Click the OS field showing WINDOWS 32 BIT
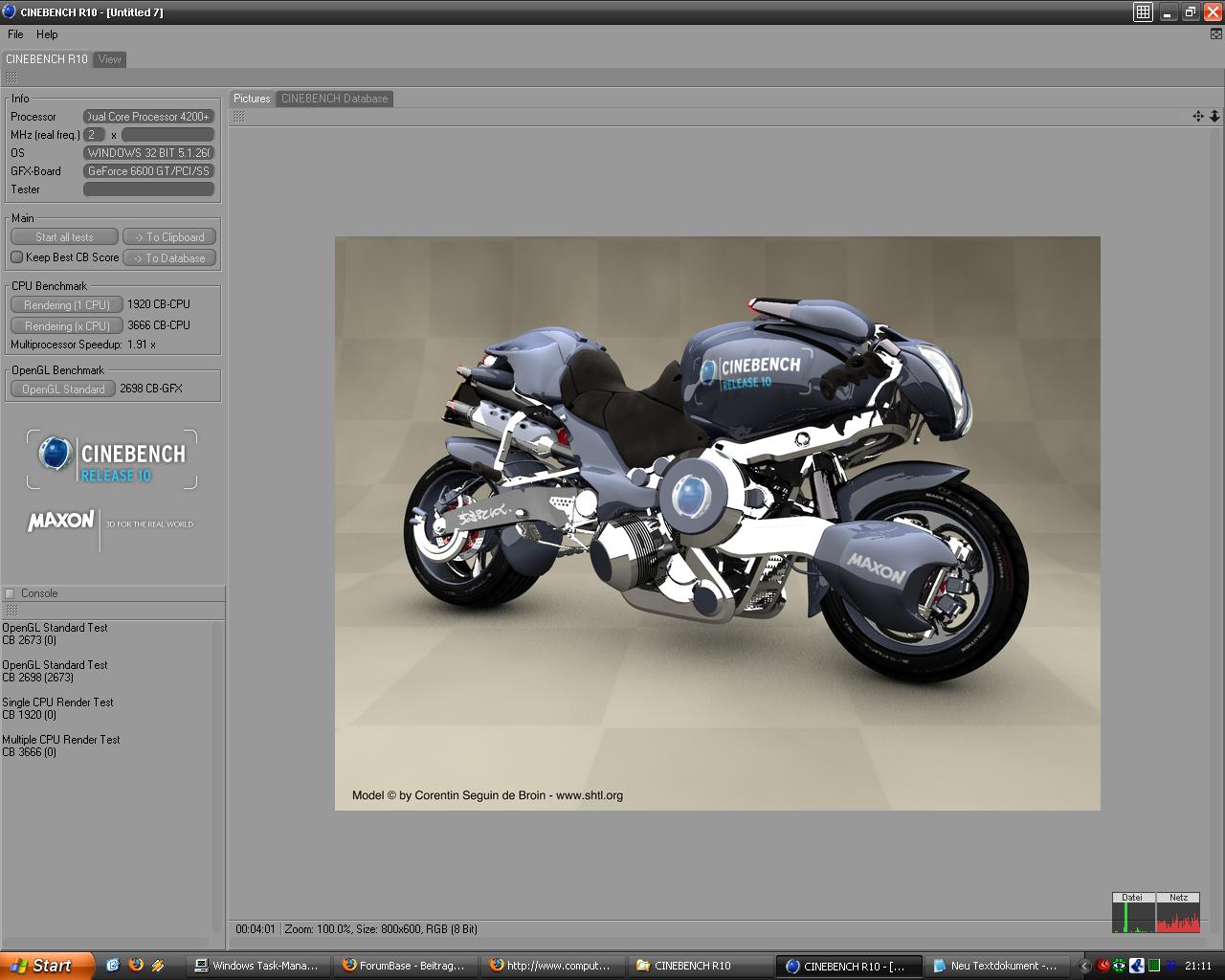1225x980 pixels. pos(148,153)
